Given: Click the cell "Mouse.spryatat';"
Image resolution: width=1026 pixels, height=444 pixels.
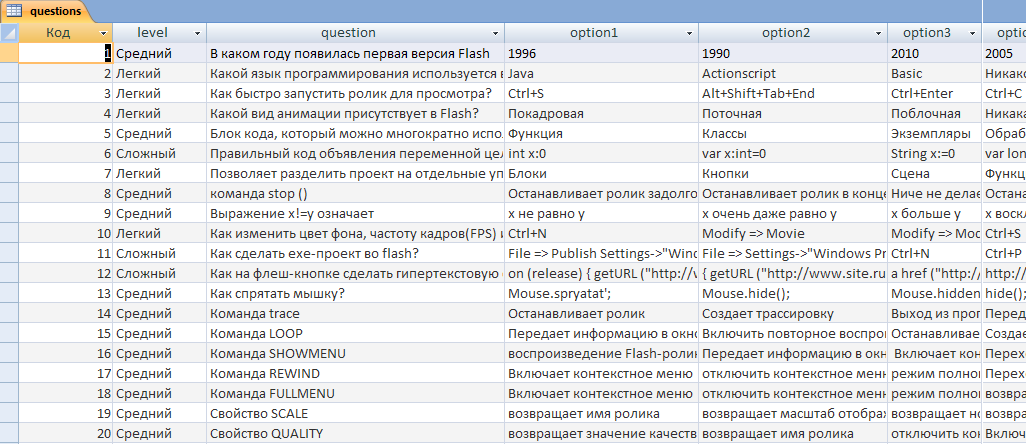Looking at the screenshot, I should coord(601,294).
